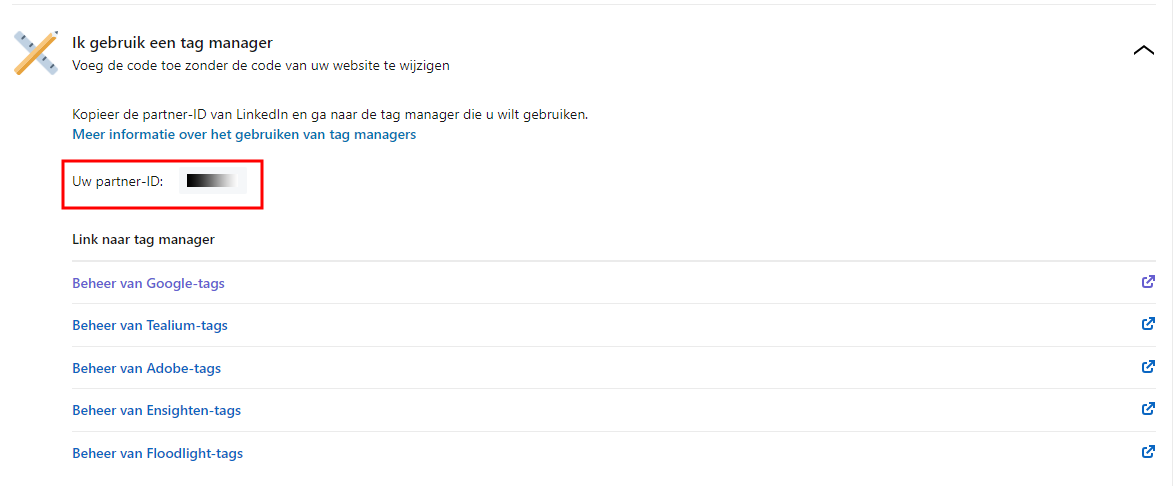
Task: Click the external link icon for Tealium-tags
Action: (1148, 324)
